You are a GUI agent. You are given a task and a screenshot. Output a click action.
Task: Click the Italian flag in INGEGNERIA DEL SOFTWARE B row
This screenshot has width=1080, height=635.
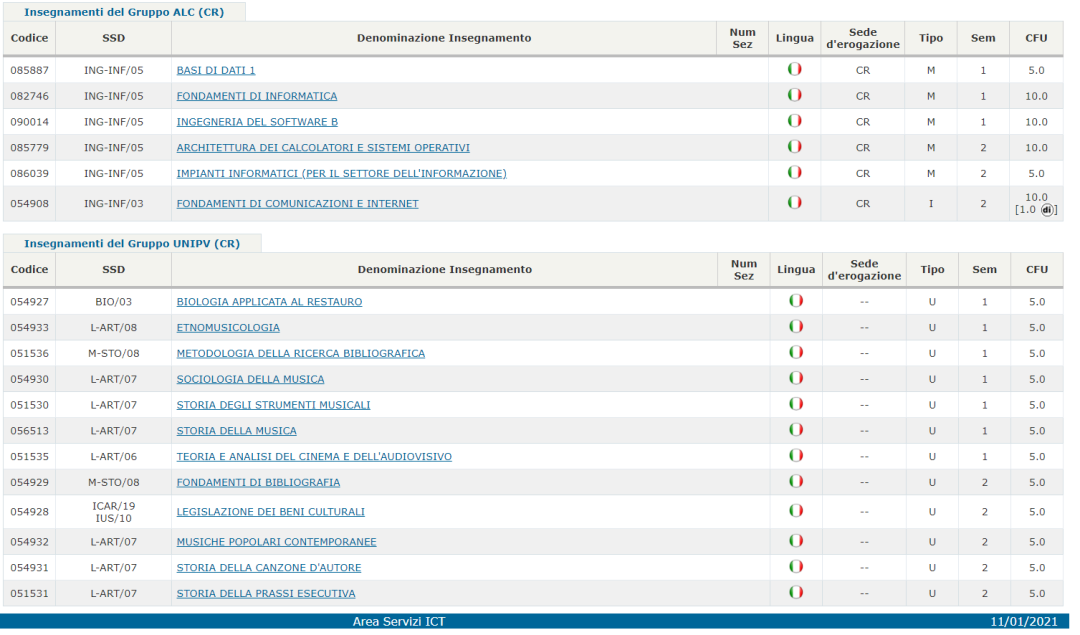pos(794,121)
